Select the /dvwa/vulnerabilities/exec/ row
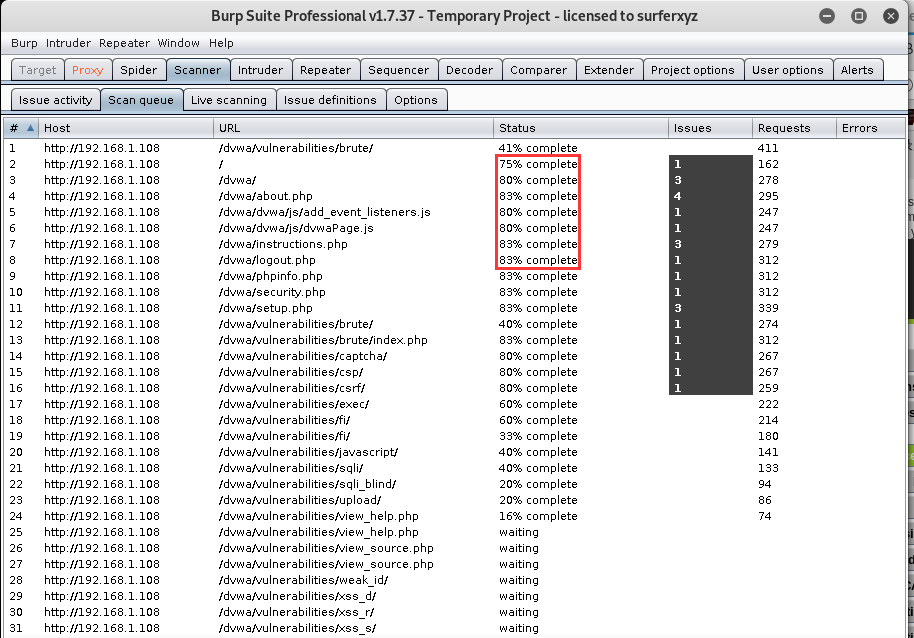The width and height of the screenshot is (914, 638). [x=455, y=404]
